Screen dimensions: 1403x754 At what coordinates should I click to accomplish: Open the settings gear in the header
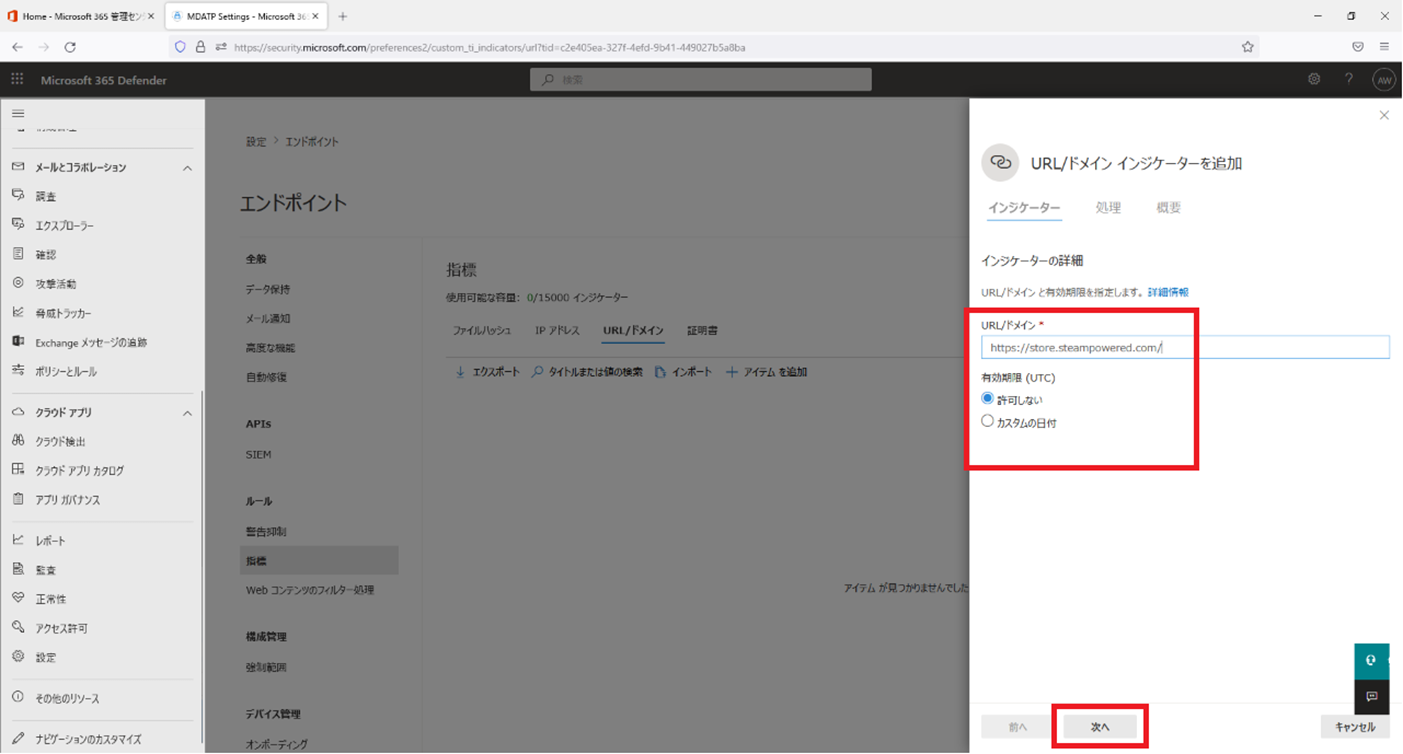point(1314,80)
